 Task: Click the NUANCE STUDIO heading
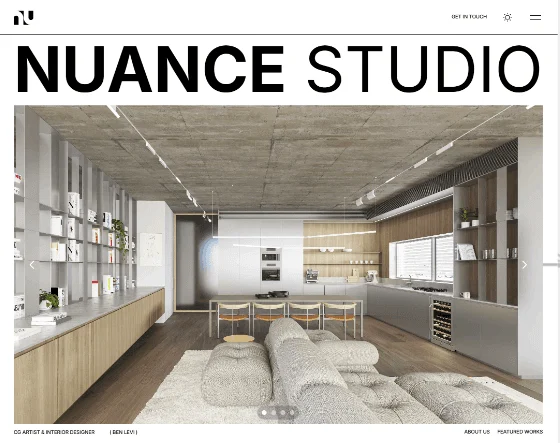(278, 69)
